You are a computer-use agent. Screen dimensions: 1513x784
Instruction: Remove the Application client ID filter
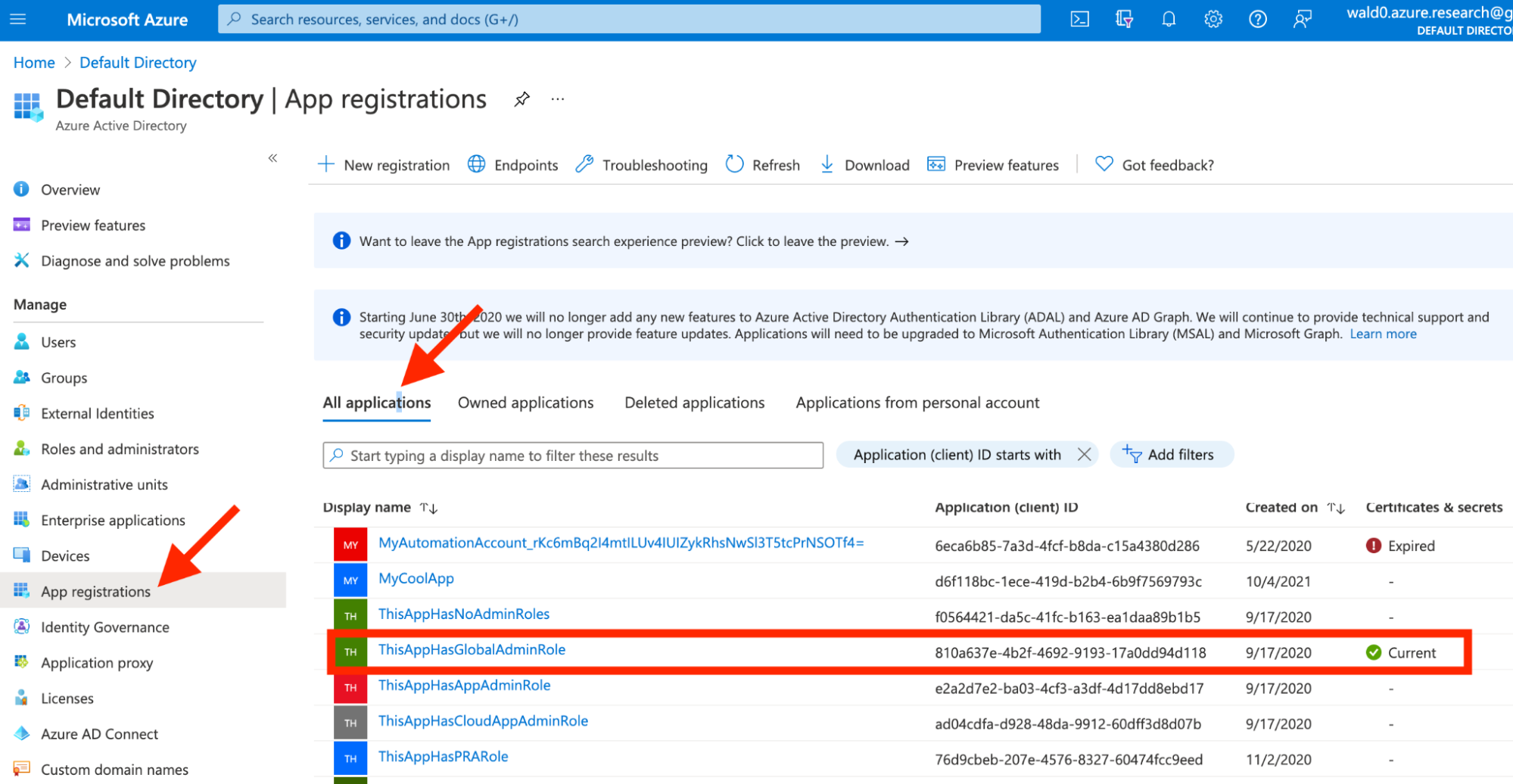[1084, 454]
